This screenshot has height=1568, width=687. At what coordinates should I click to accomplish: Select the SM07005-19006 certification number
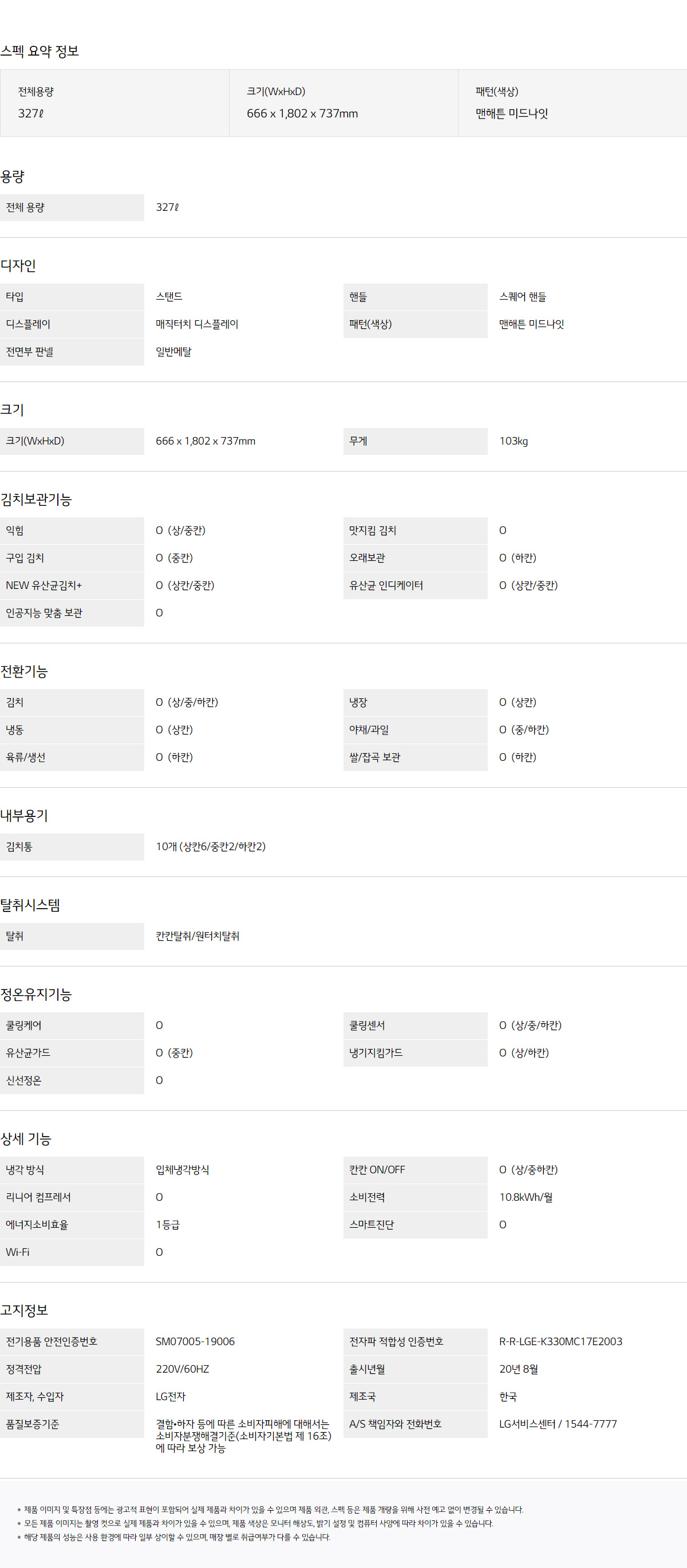click(x=195, y=1342)
